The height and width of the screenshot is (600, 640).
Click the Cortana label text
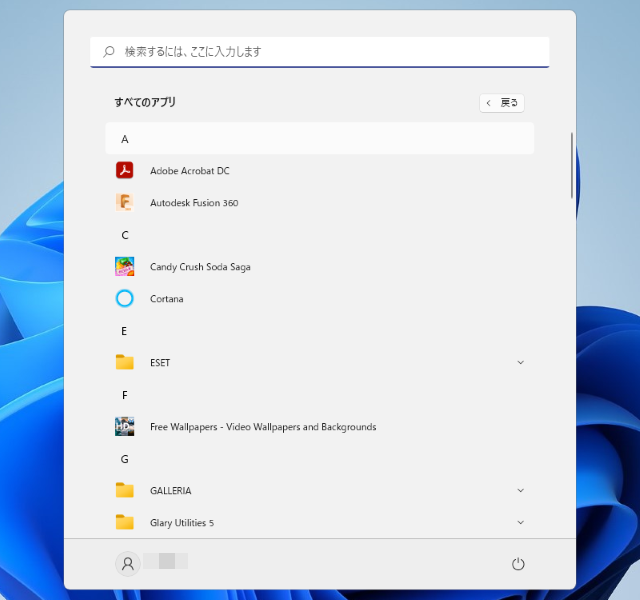167,299
